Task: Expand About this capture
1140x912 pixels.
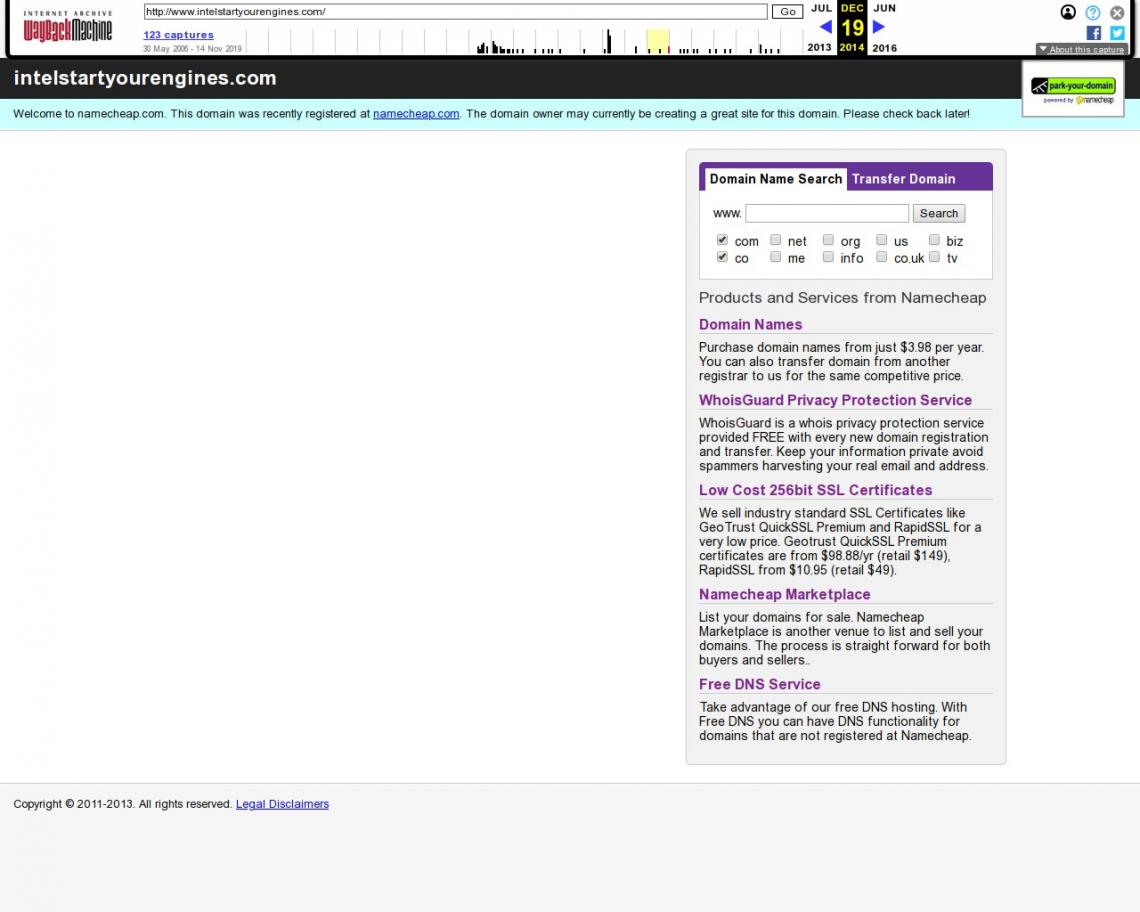Action: point(1082,49)
